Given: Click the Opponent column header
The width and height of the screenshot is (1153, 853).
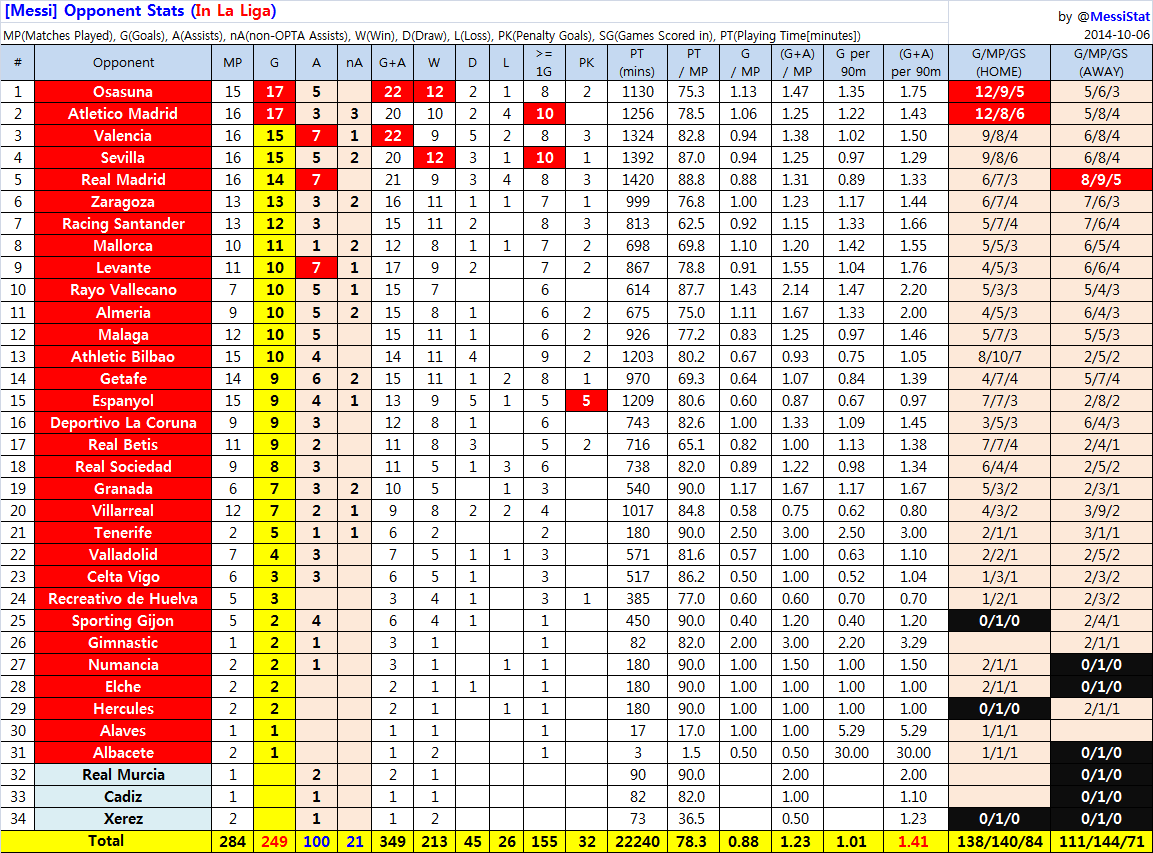Looking at the screenshot, I should [x=123, y=63].
